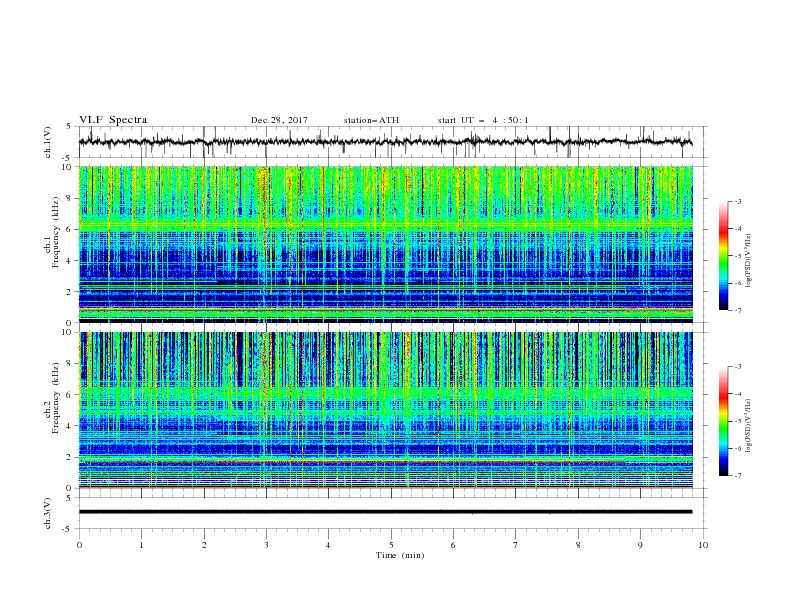
Task: Click the "VLF Spectra" title text
Action: tap(113, 120)
